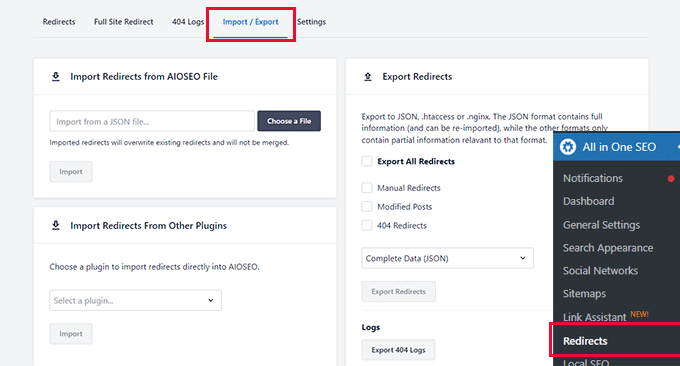Click Import button under the JSON file field
This screenshot has height=366, width=680.
click(71, 172)
